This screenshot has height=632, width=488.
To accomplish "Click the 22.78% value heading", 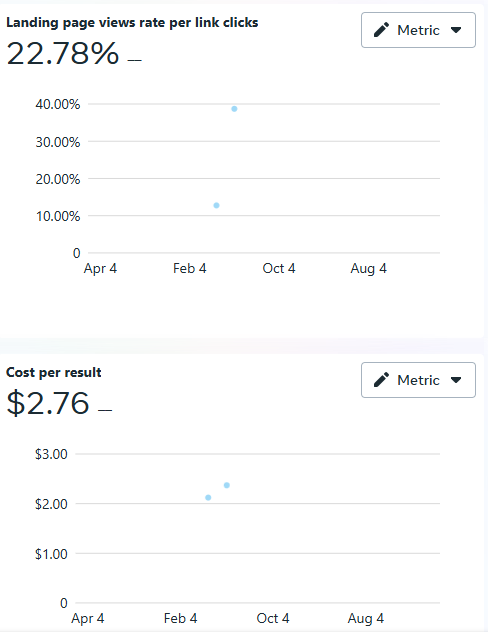I will click(x=63, y=53).
